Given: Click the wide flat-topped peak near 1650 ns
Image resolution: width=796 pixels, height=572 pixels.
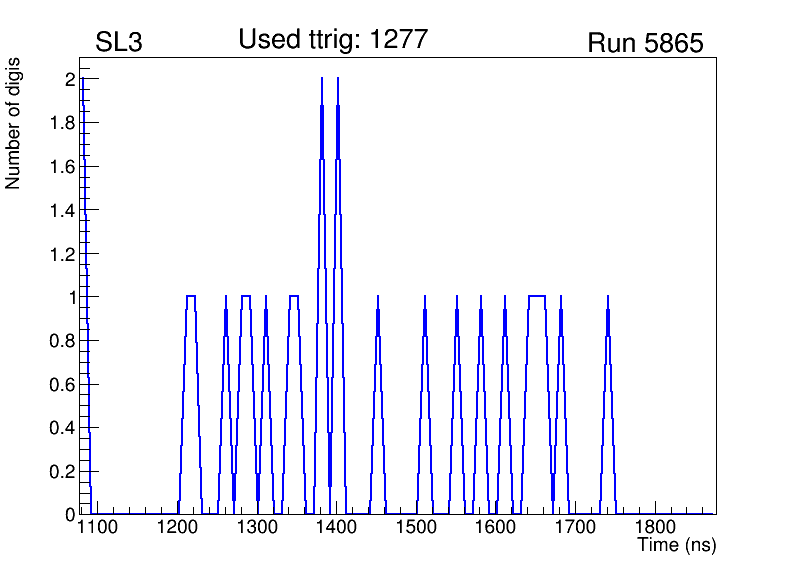Looking at the screenshot, I should tap(536, 296).
